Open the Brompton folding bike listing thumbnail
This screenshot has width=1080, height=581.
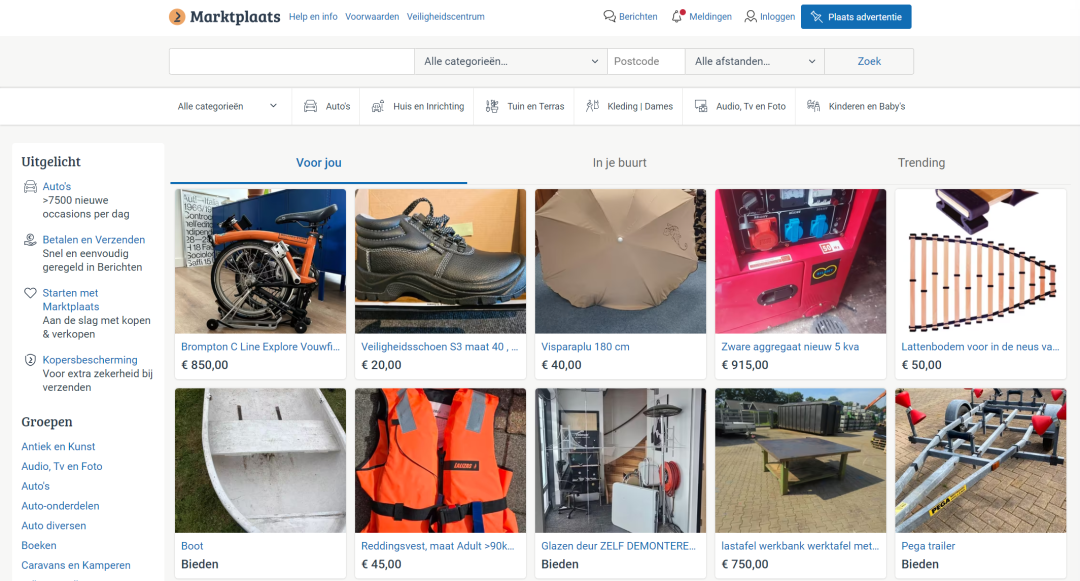click(260, 261)
